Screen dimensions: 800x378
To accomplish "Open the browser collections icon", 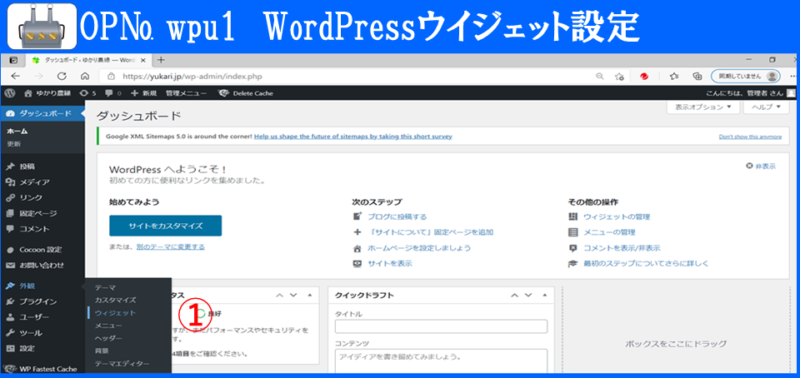I will click(x=697, y=76).
